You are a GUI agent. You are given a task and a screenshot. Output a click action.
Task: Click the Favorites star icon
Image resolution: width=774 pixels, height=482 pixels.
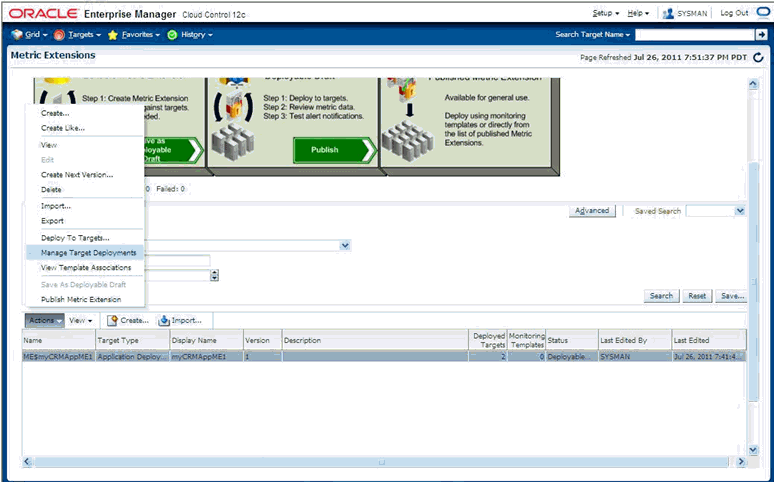click(x=113, y=35)
